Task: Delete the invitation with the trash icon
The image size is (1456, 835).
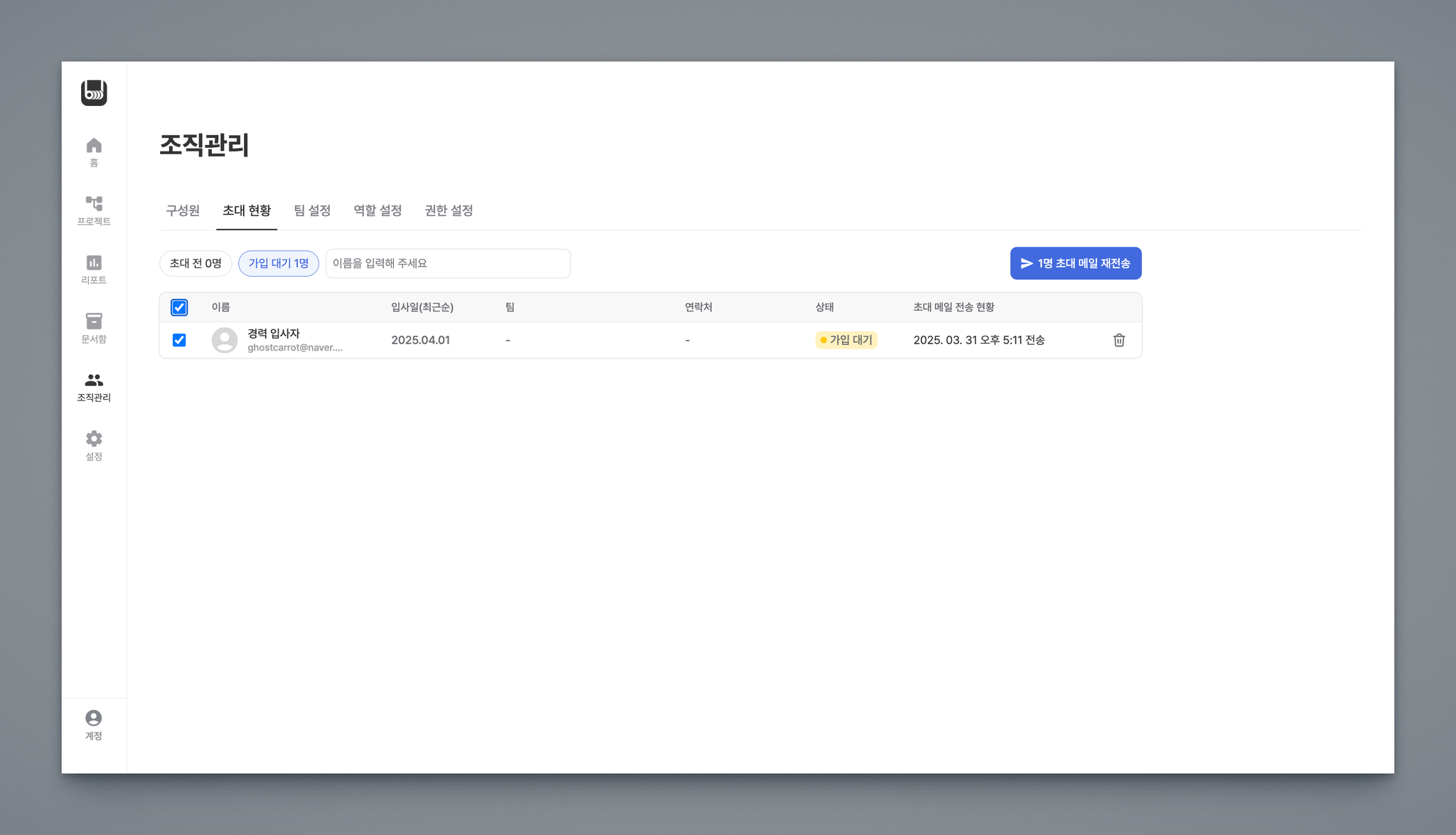Action: 1119,340
